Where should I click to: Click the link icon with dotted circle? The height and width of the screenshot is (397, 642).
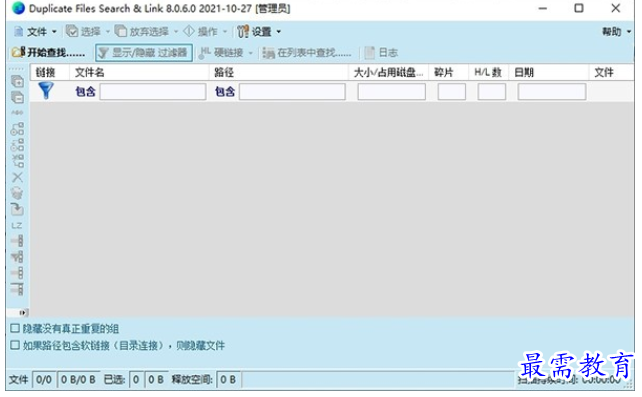pos(17,145)
